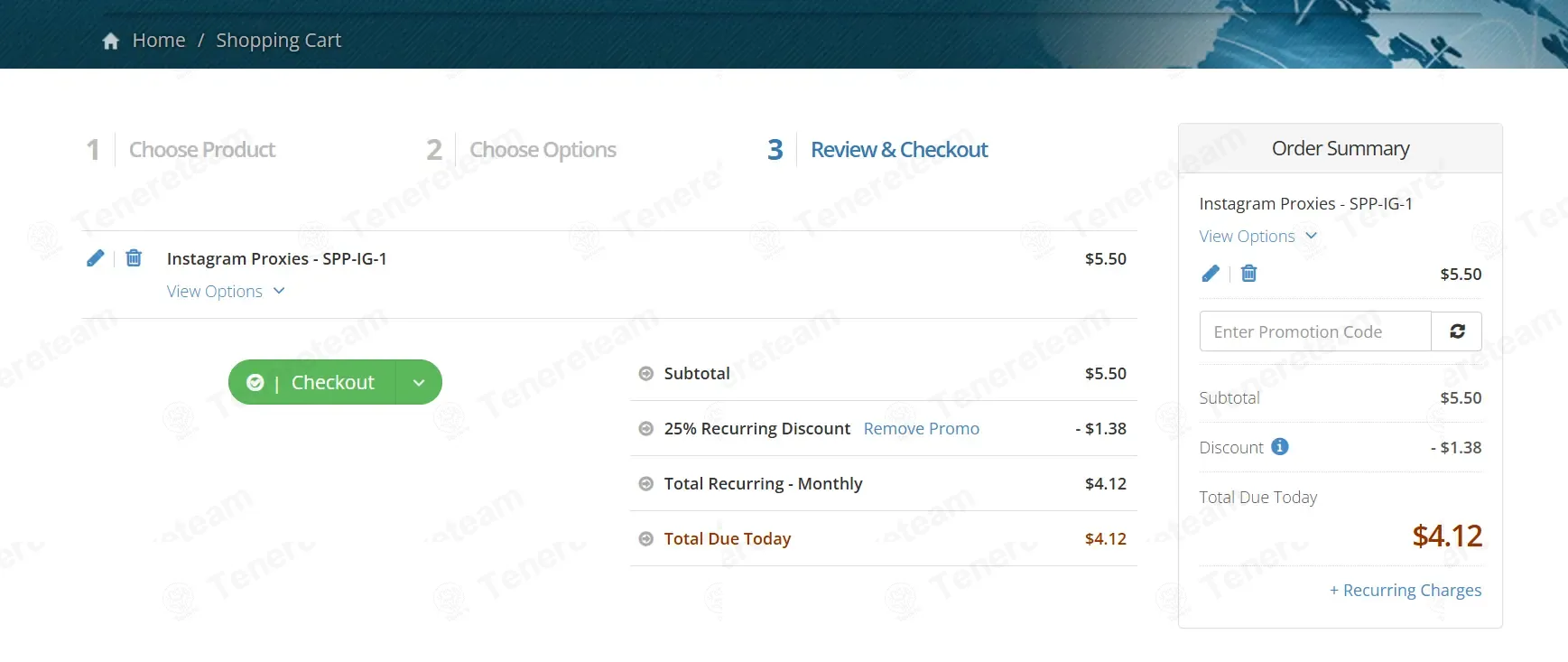Screen dimensions: 1568x662
Task: Open the Checkout button dropdown arrow
Action: point(419,383)
